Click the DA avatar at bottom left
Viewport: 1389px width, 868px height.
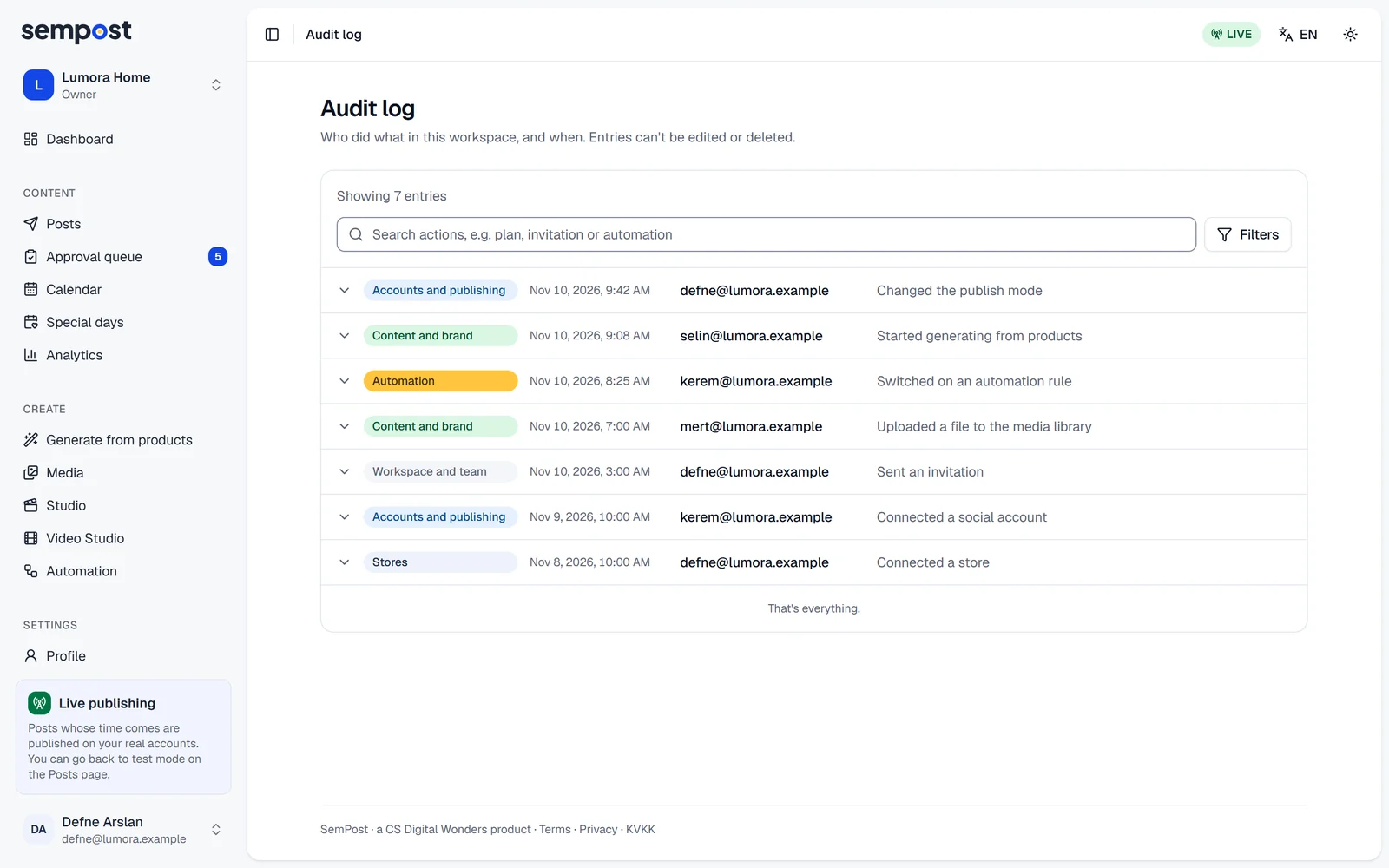click(x=38, y=830)
